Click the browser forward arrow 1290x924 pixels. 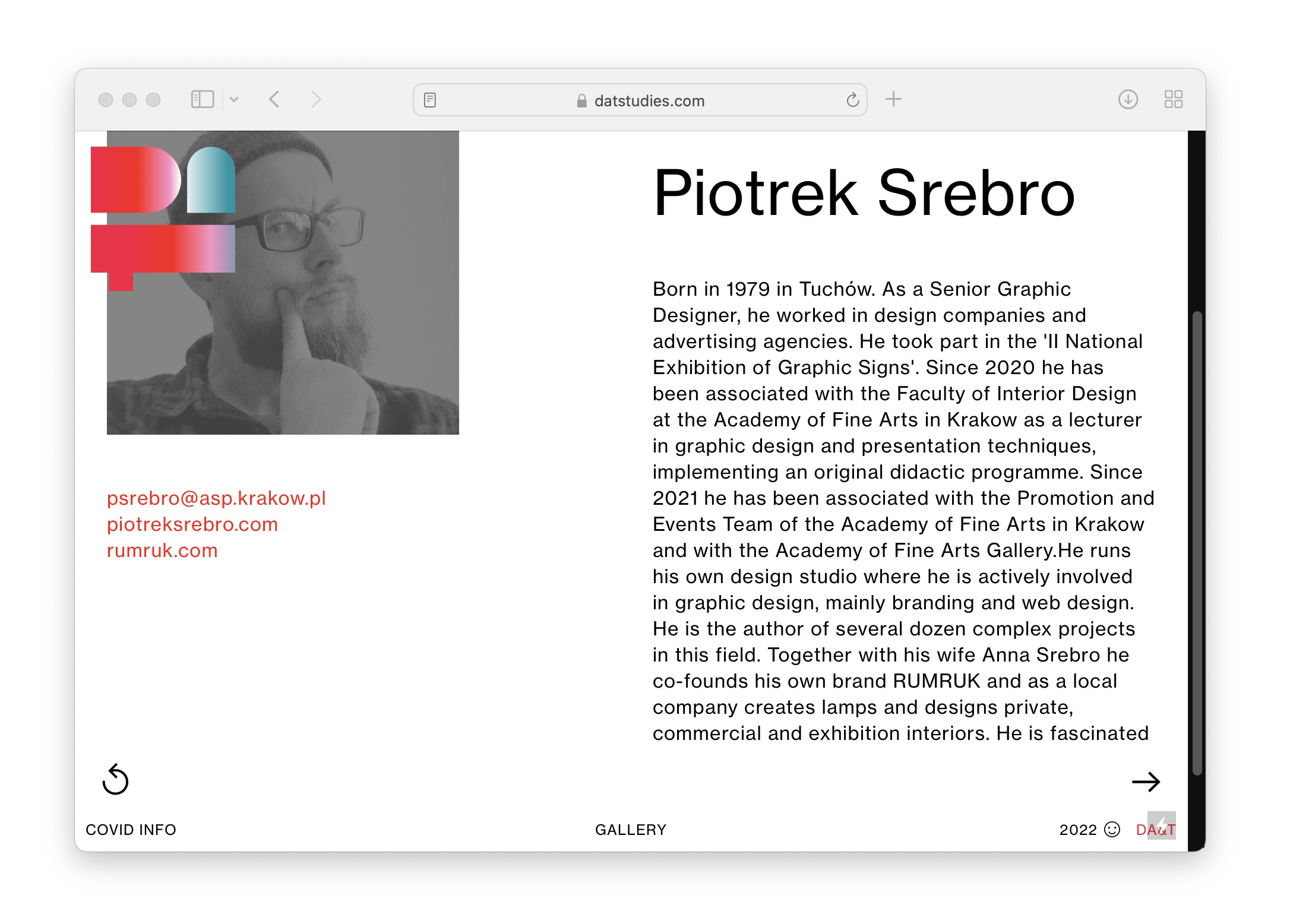click(x=316, y=99)
